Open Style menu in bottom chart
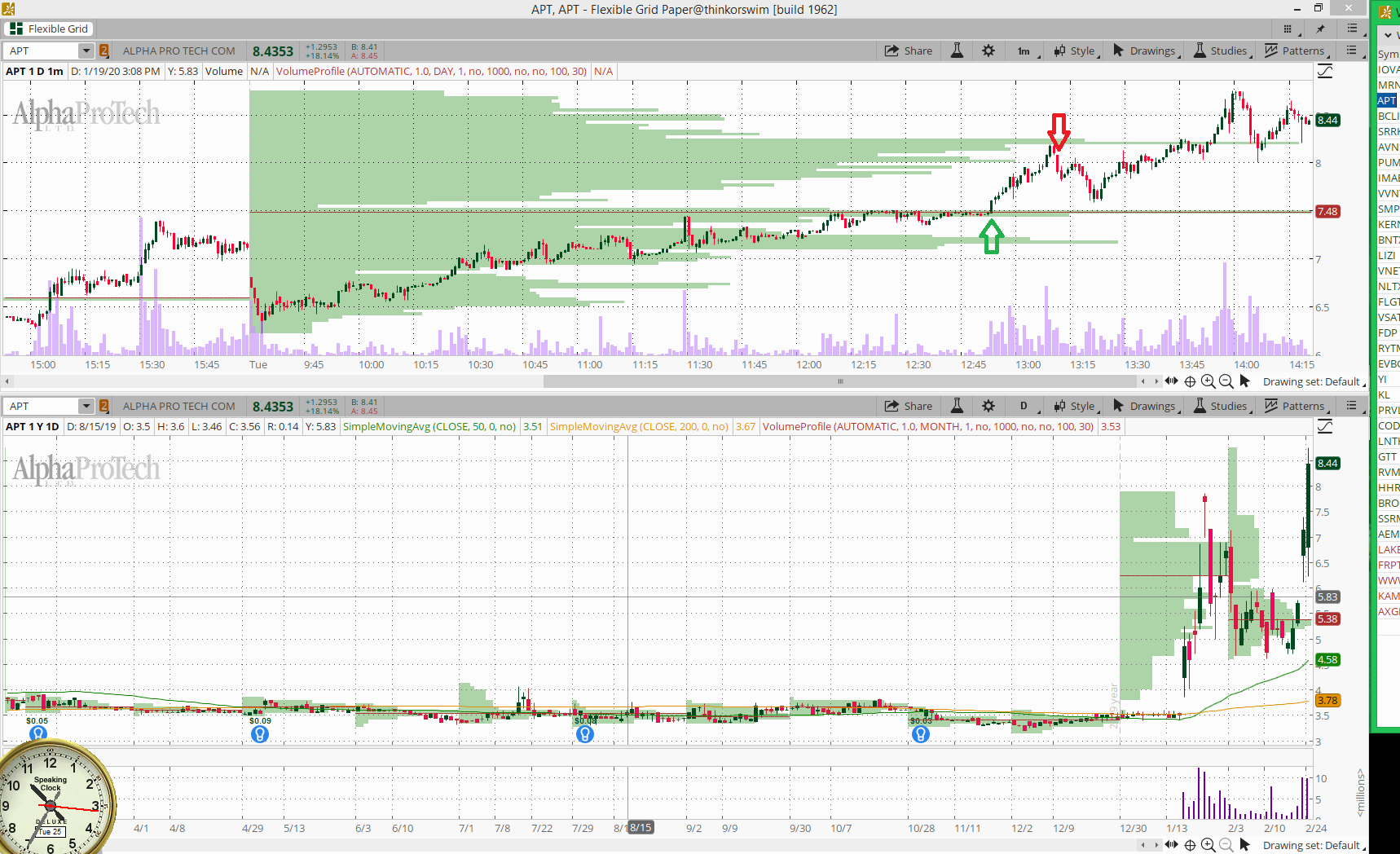This screenshot has width=1400, height=854. pyautogui.click(x=1076, y=406)
